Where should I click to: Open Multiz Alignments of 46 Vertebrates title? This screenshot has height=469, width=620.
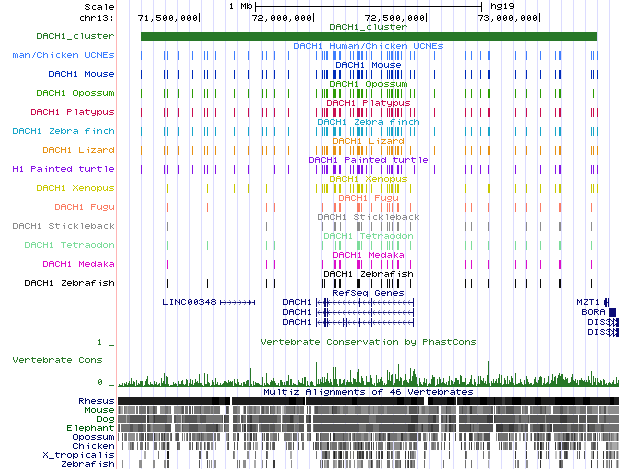click(x=367, y=392)
